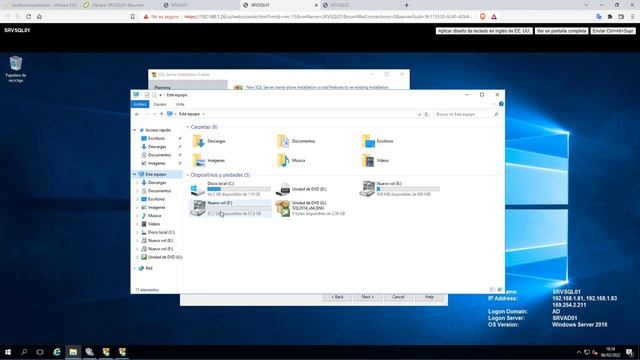Image resolution: width=640 pixels, height=360 pixels.
Task: Open Explorer help via the blue question icon
Action: (x=501, y=104)
